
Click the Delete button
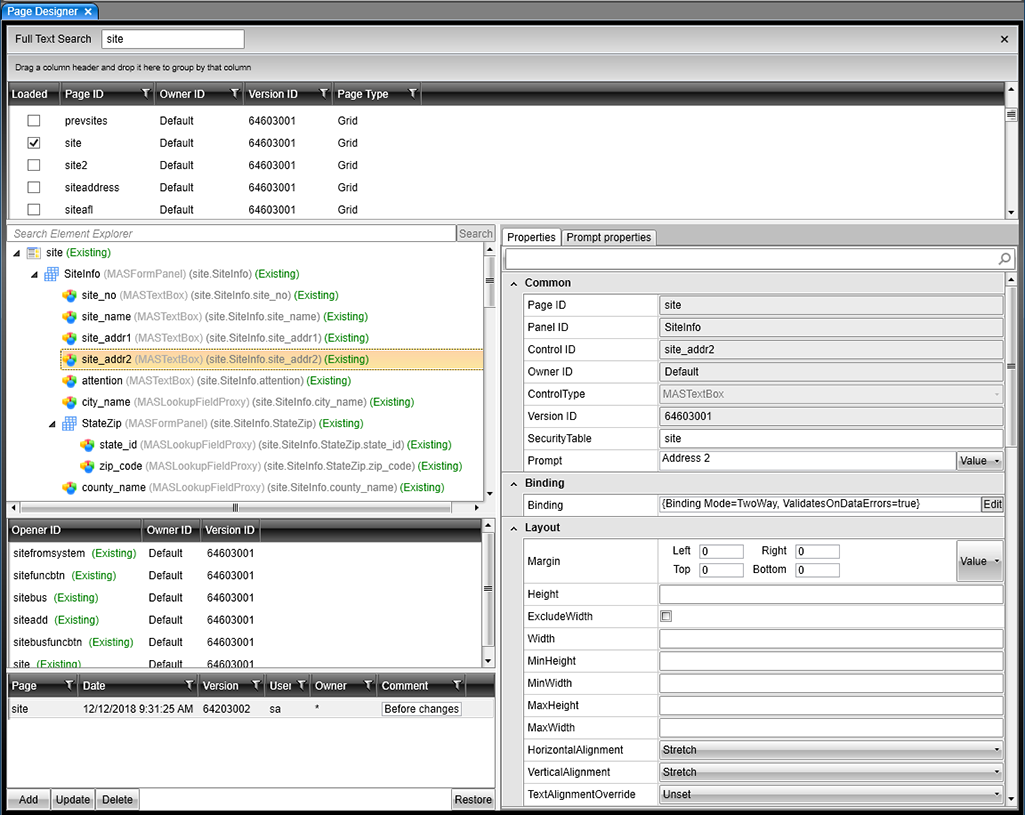coord(118,799)
